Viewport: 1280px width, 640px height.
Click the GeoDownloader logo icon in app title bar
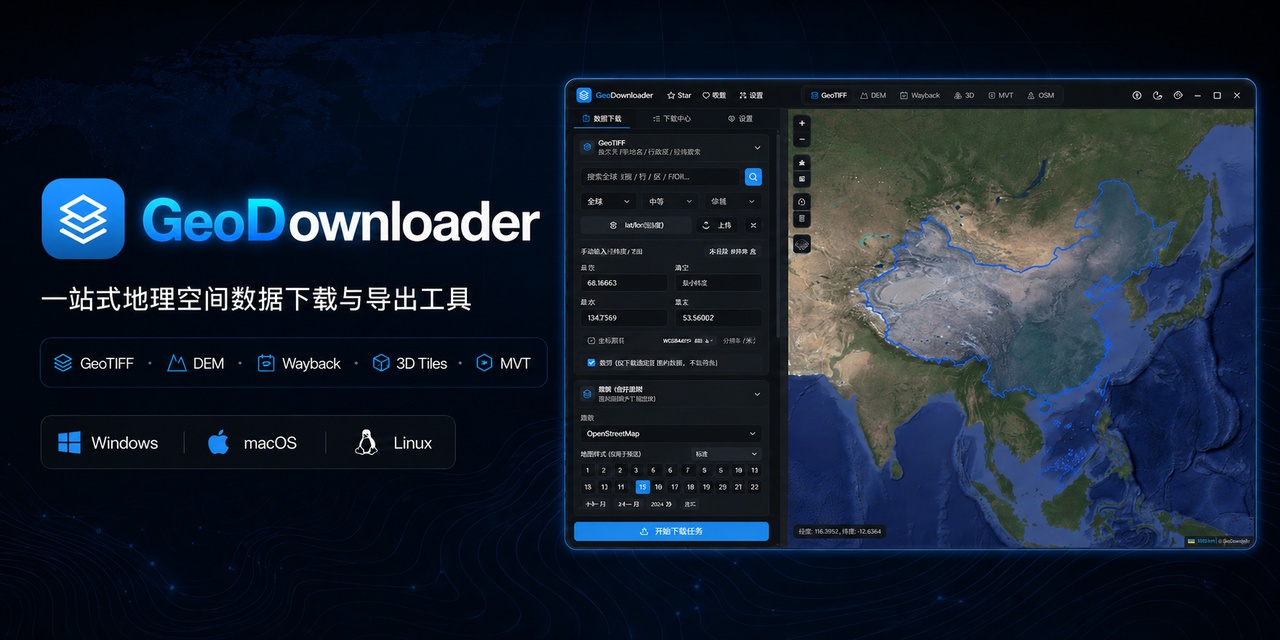[584, 95]
